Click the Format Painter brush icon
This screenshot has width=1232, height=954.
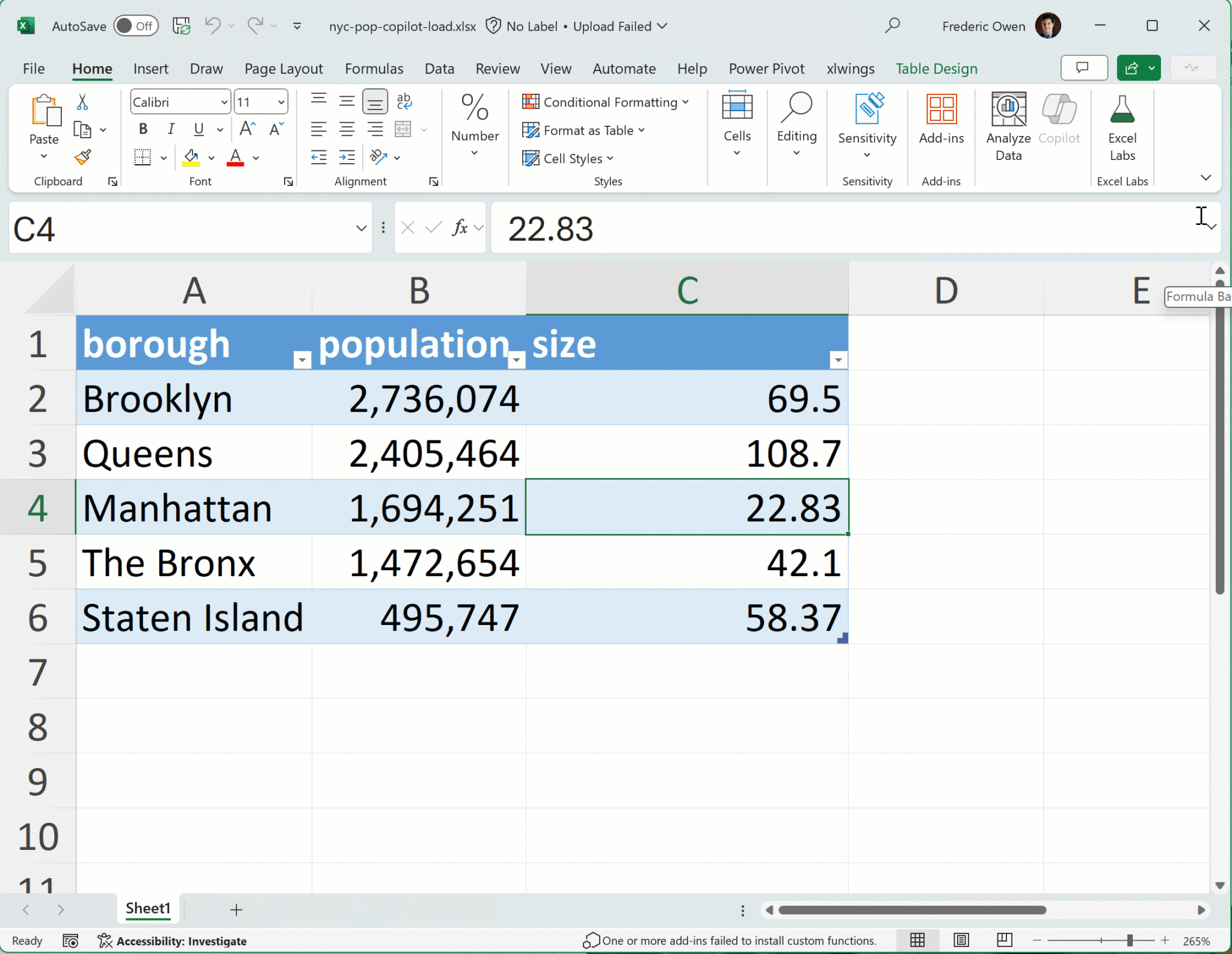coord(82,158)
